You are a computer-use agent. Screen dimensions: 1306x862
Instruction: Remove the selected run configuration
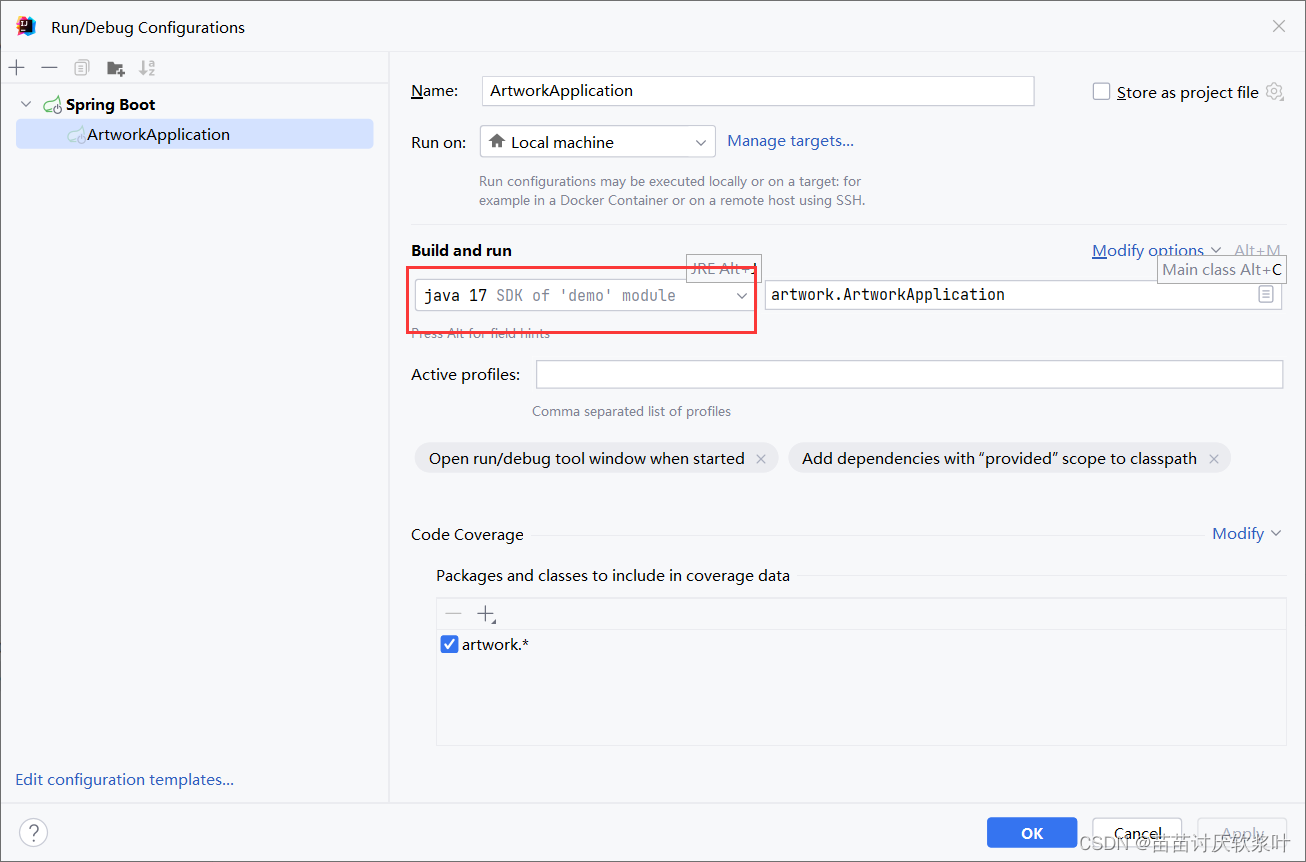49,67
